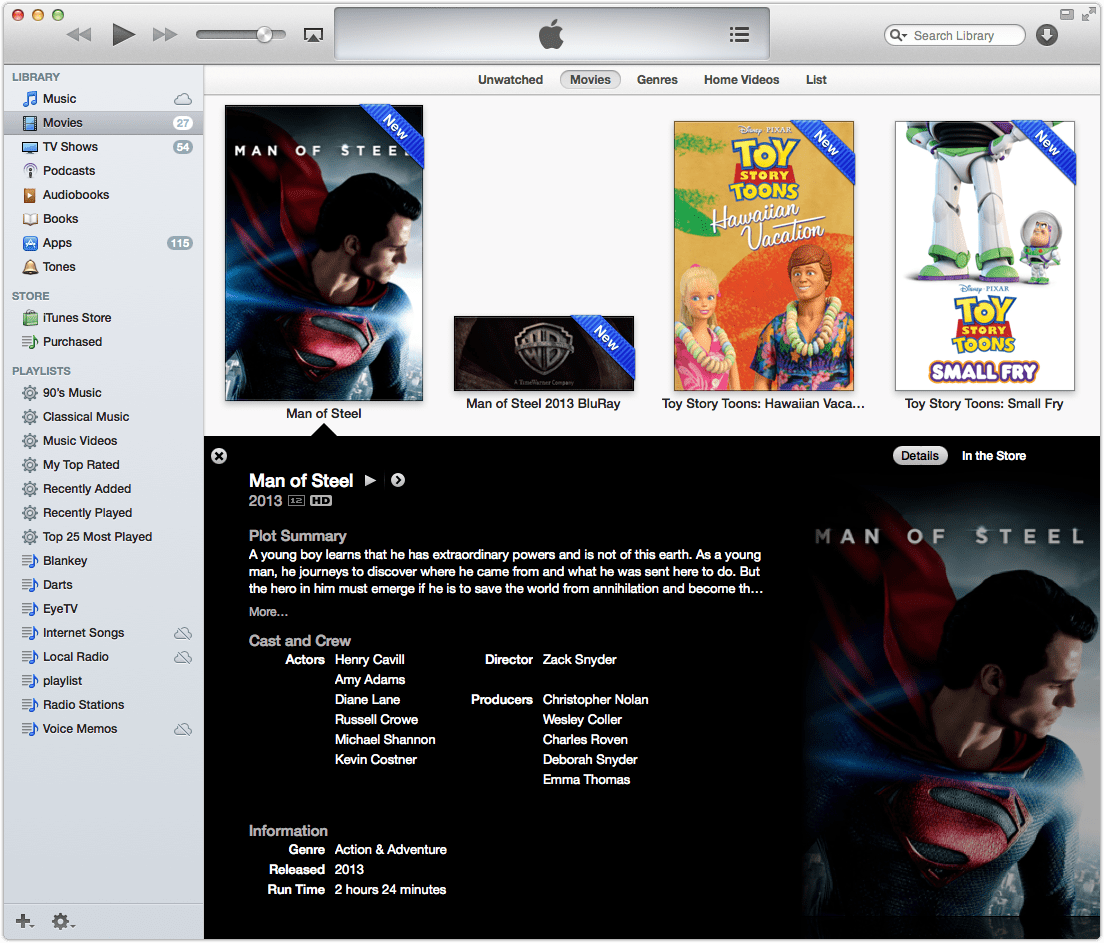Switch to the mini player view

point(1067,14)
